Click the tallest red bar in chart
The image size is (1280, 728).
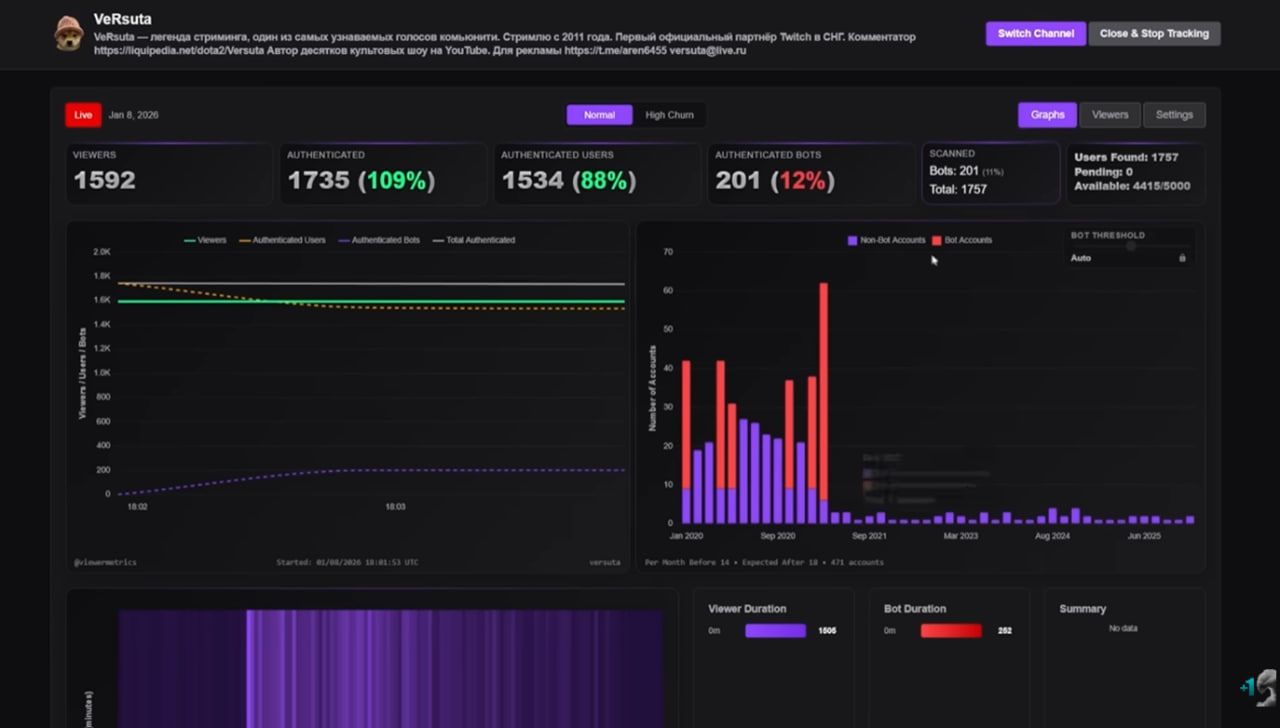823,390
